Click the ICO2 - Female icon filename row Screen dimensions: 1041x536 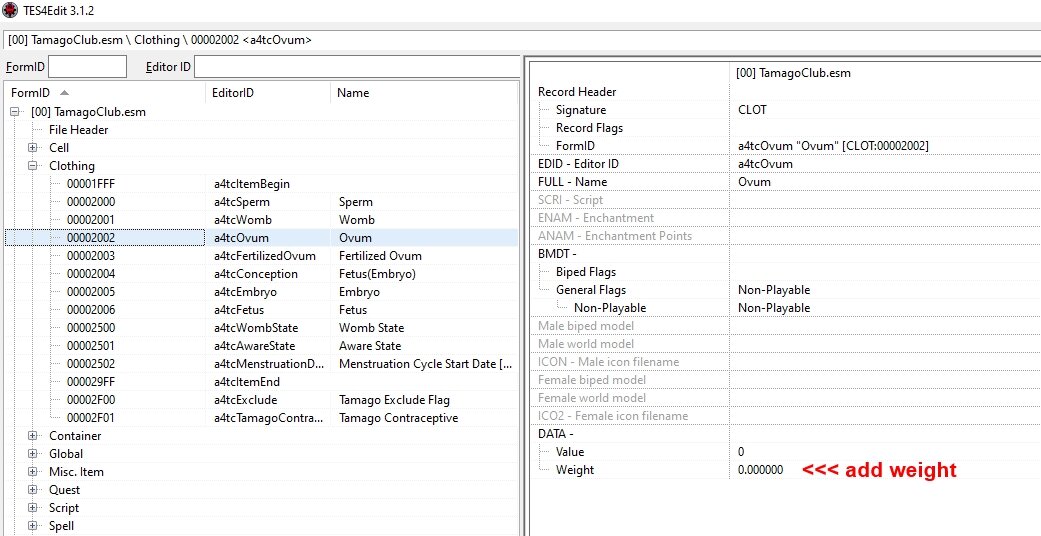click(x=785, y=416)
